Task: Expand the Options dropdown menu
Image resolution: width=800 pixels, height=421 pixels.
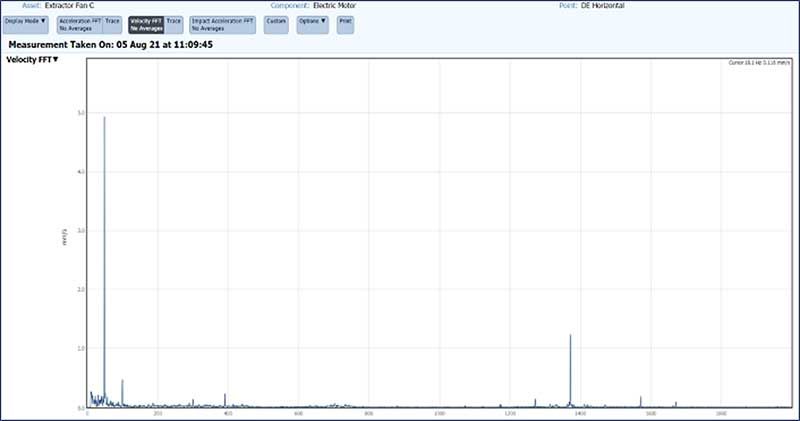Action: (x=312, y=24)
